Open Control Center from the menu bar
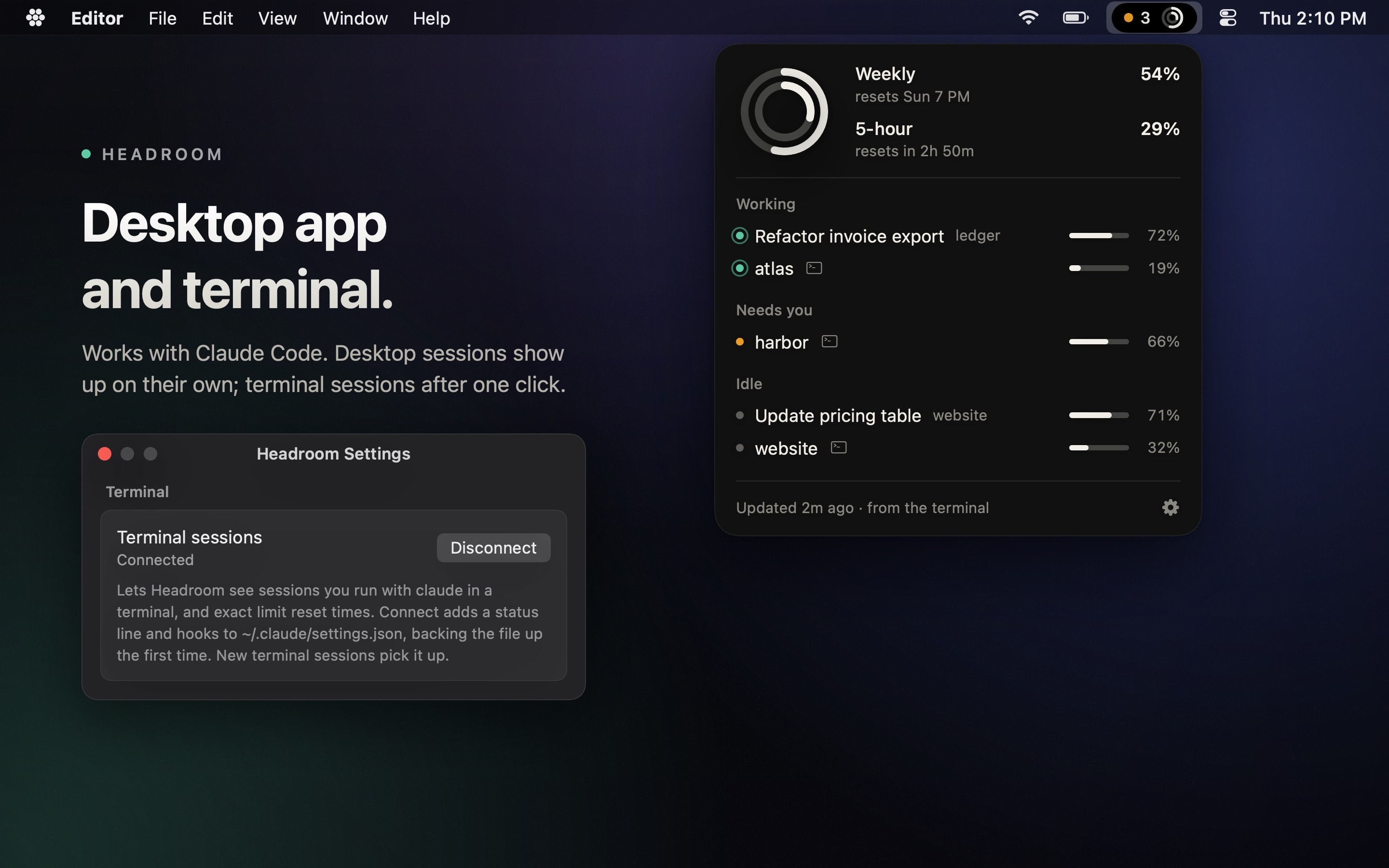Screen dimensions: 1389x868 [1228, 18]
